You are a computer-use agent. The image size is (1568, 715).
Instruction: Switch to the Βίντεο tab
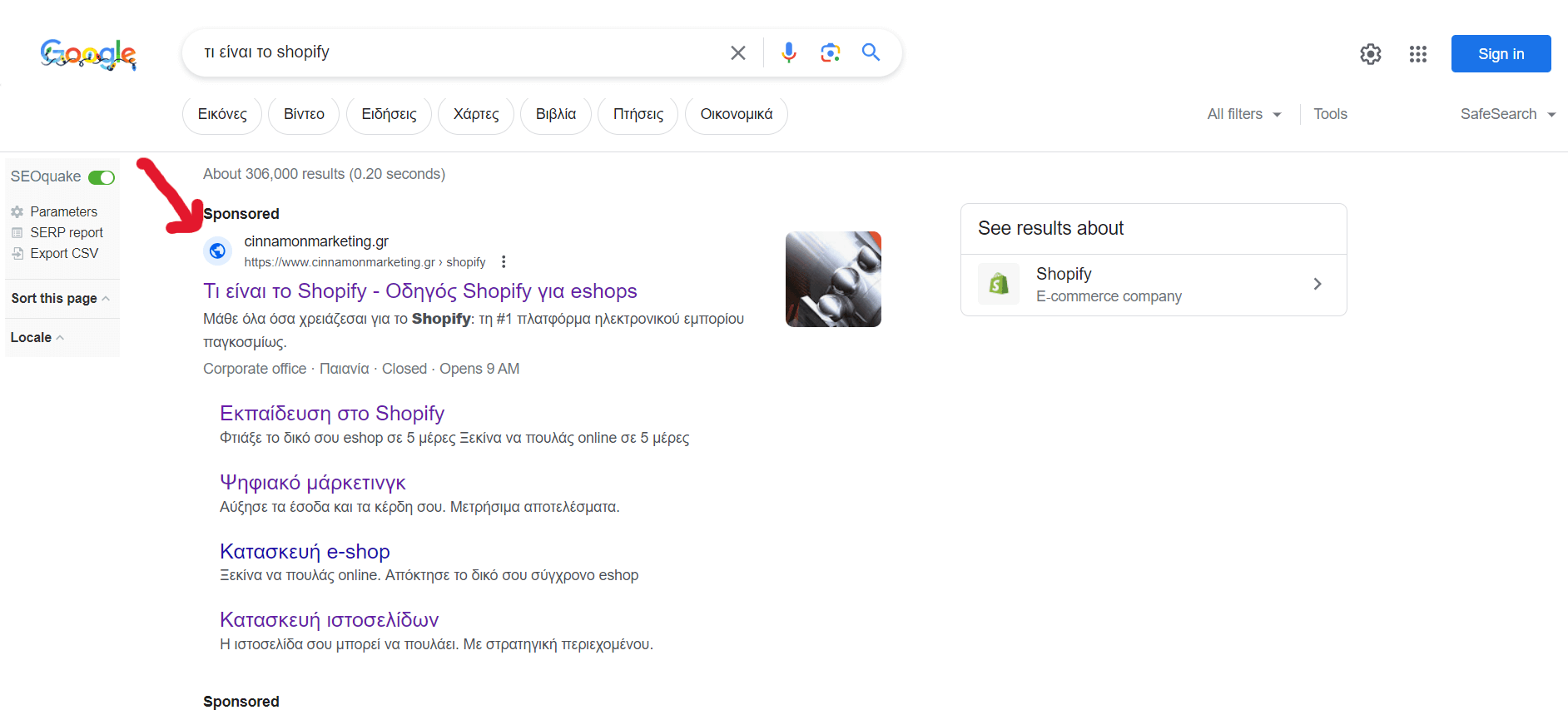(304, 115)
